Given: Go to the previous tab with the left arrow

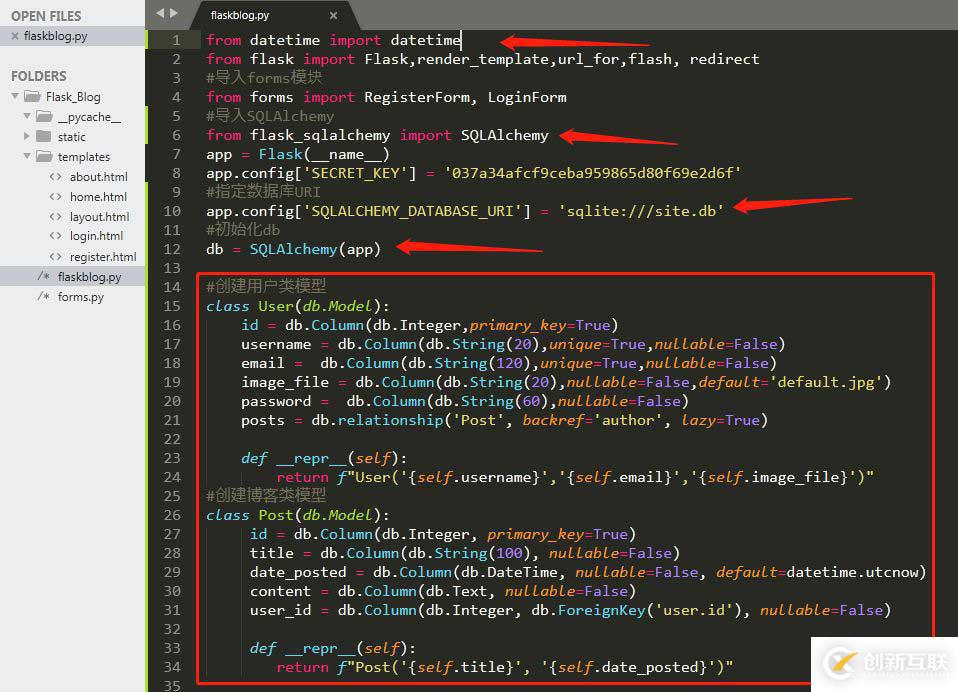Looking at the screenshot, I should tap(160, 13).
